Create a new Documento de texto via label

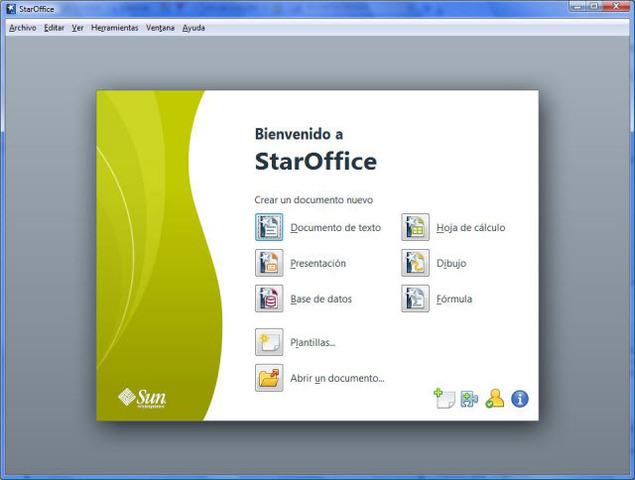[x=335, y=228]
